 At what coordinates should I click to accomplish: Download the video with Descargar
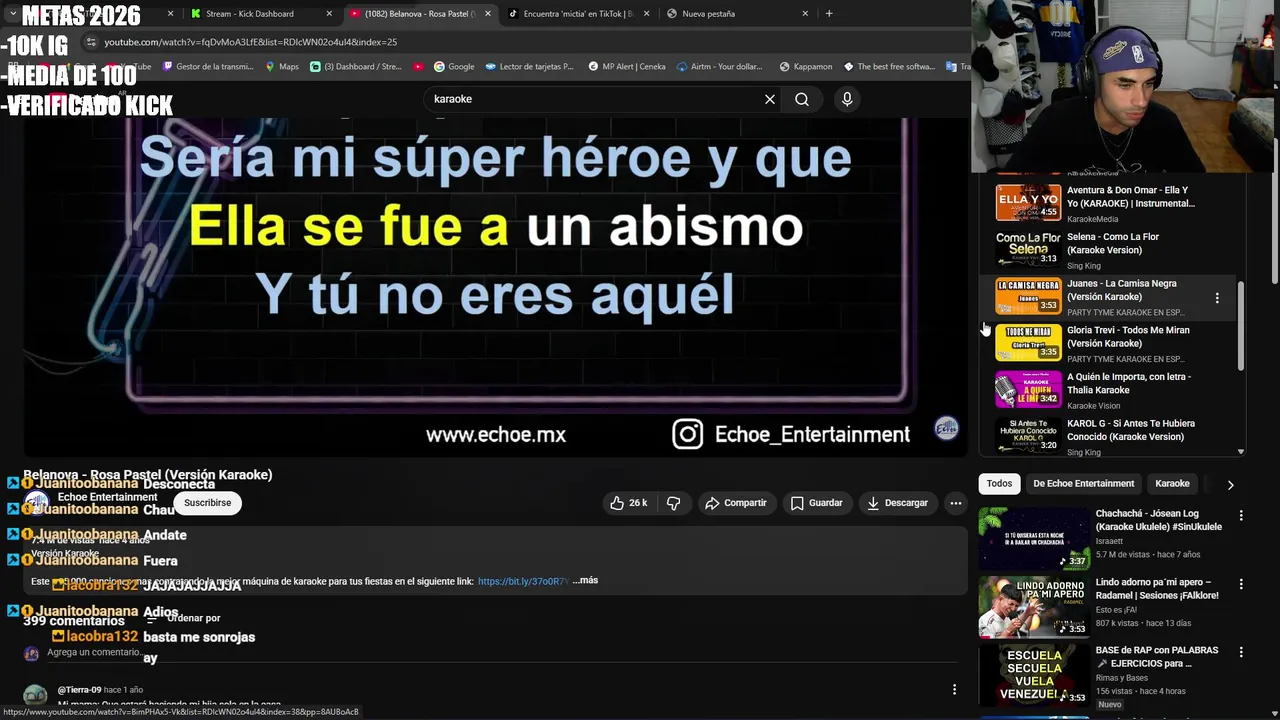897,503
